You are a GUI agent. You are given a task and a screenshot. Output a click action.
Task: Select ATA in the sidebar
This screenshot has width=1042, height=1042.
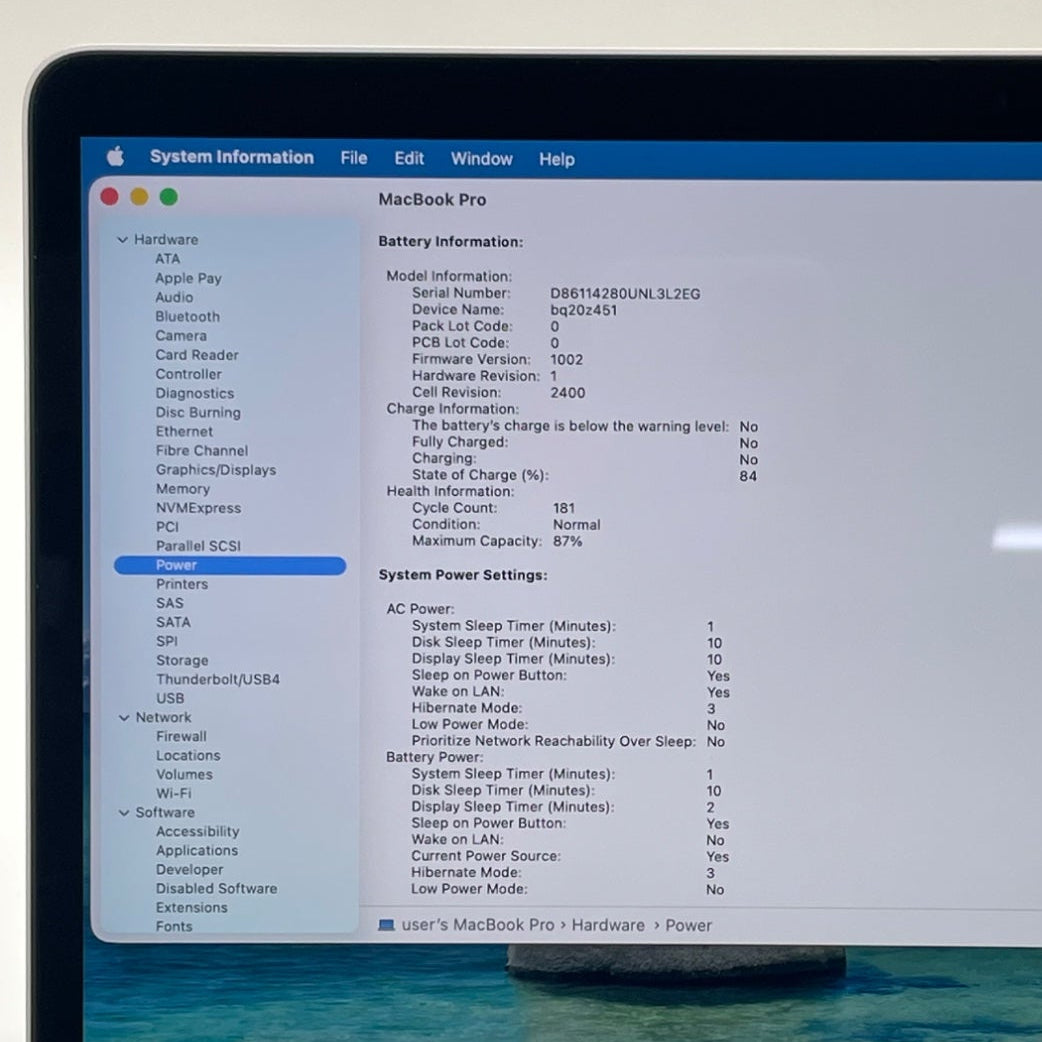tap(167, 259)
